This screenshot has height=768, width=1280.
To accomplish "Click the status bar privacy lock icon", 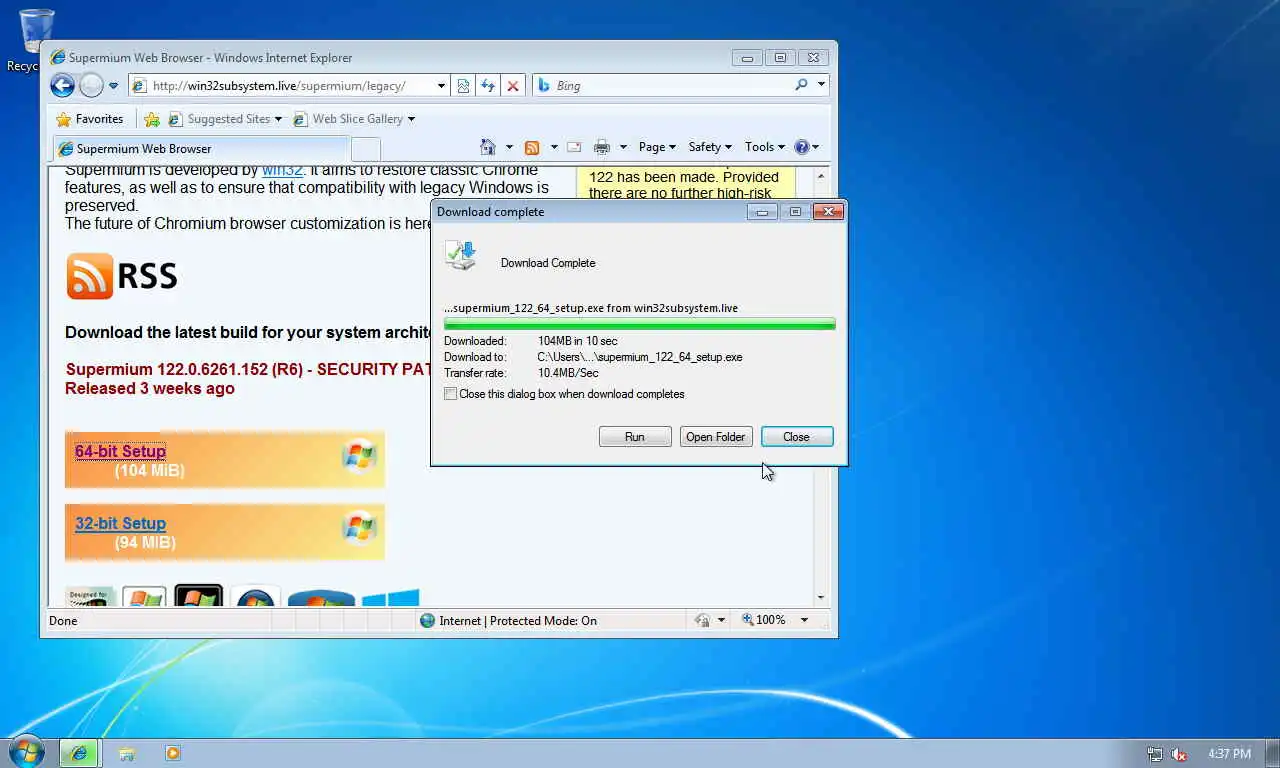I will (703, 621).
